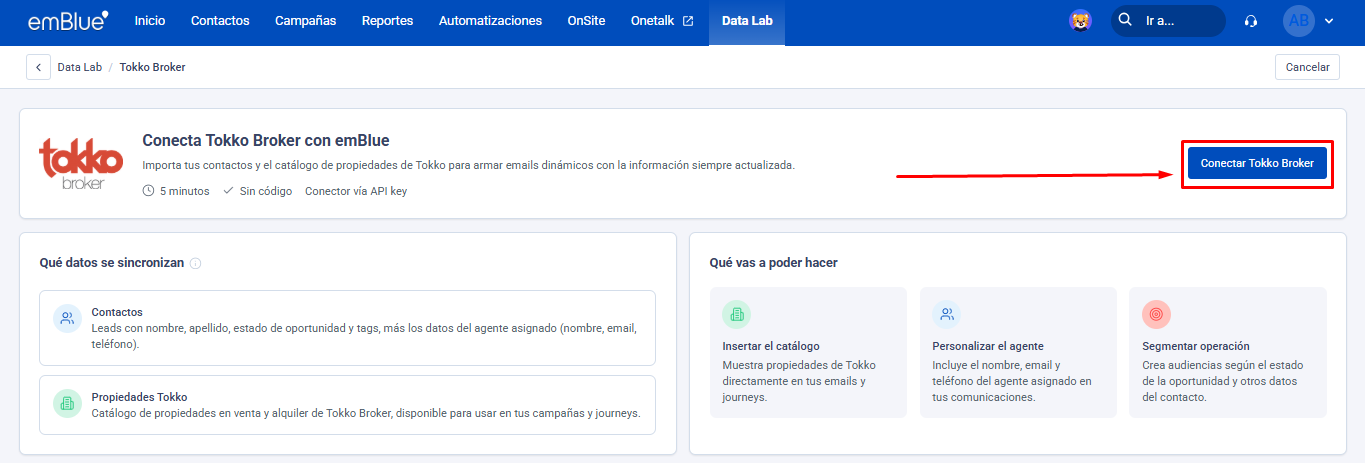Click the Cancelar button
This screenshot has height=463, width=1365.
click(x=1307, y=67)
